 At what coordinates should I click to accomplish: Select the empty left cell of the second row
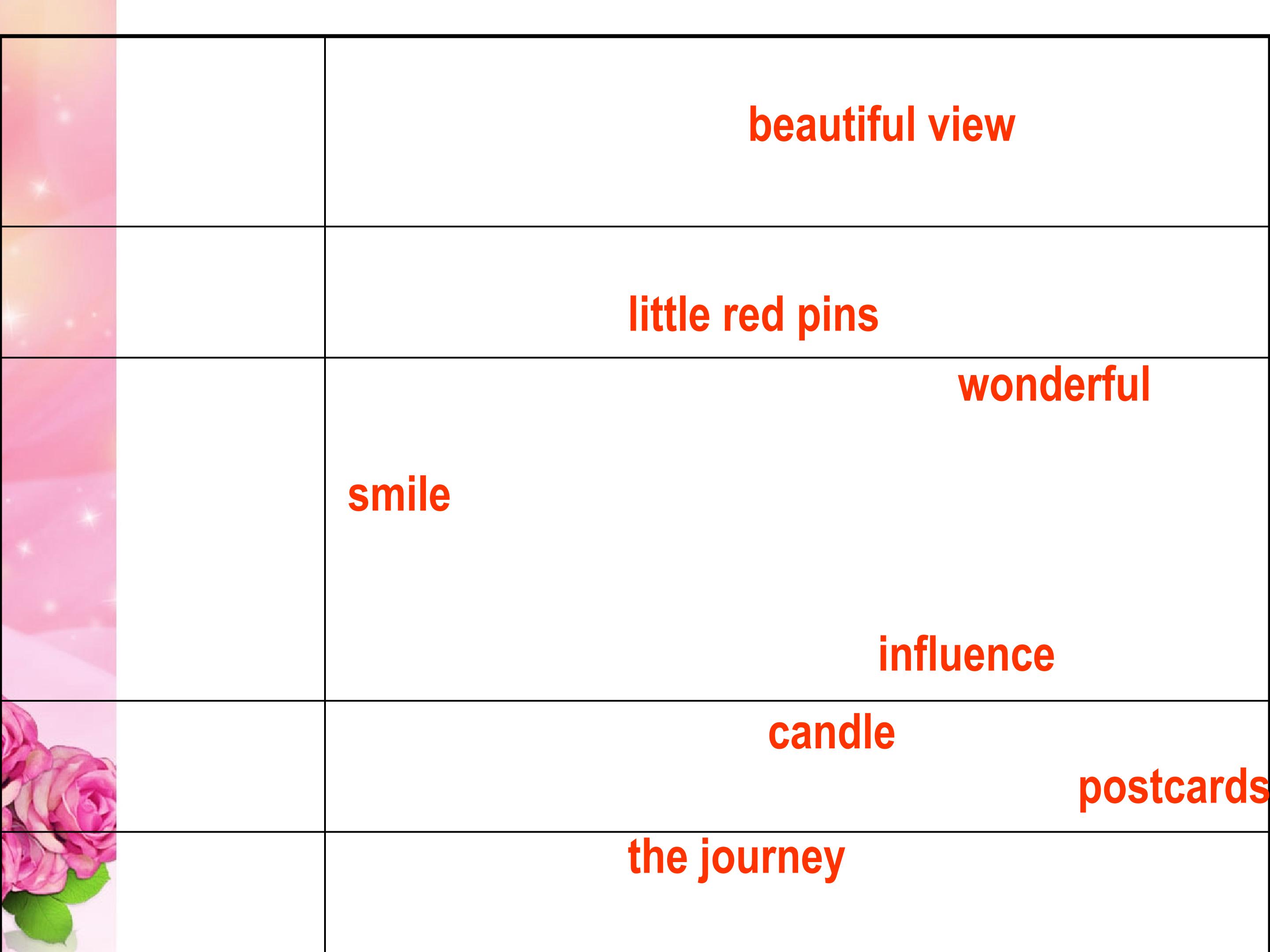[220, 292]
